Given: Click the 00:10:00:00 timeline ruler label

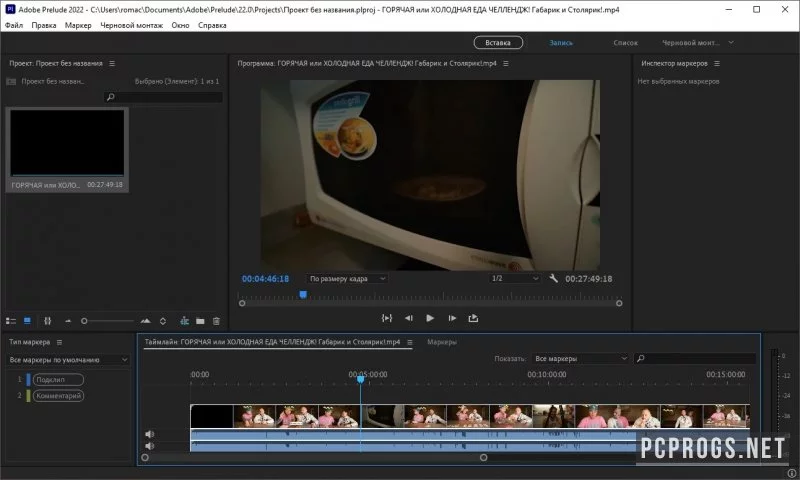Looking at the screenshot, I should point(546,374).
